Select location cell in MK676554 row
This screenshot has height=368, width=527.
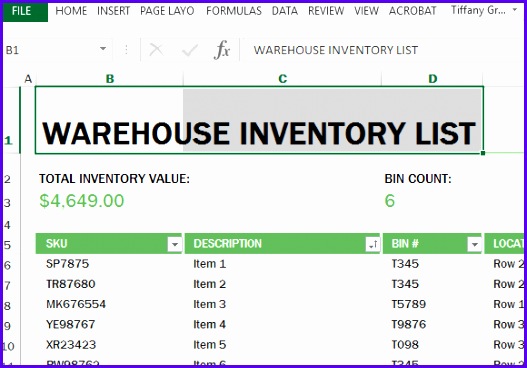508,304
